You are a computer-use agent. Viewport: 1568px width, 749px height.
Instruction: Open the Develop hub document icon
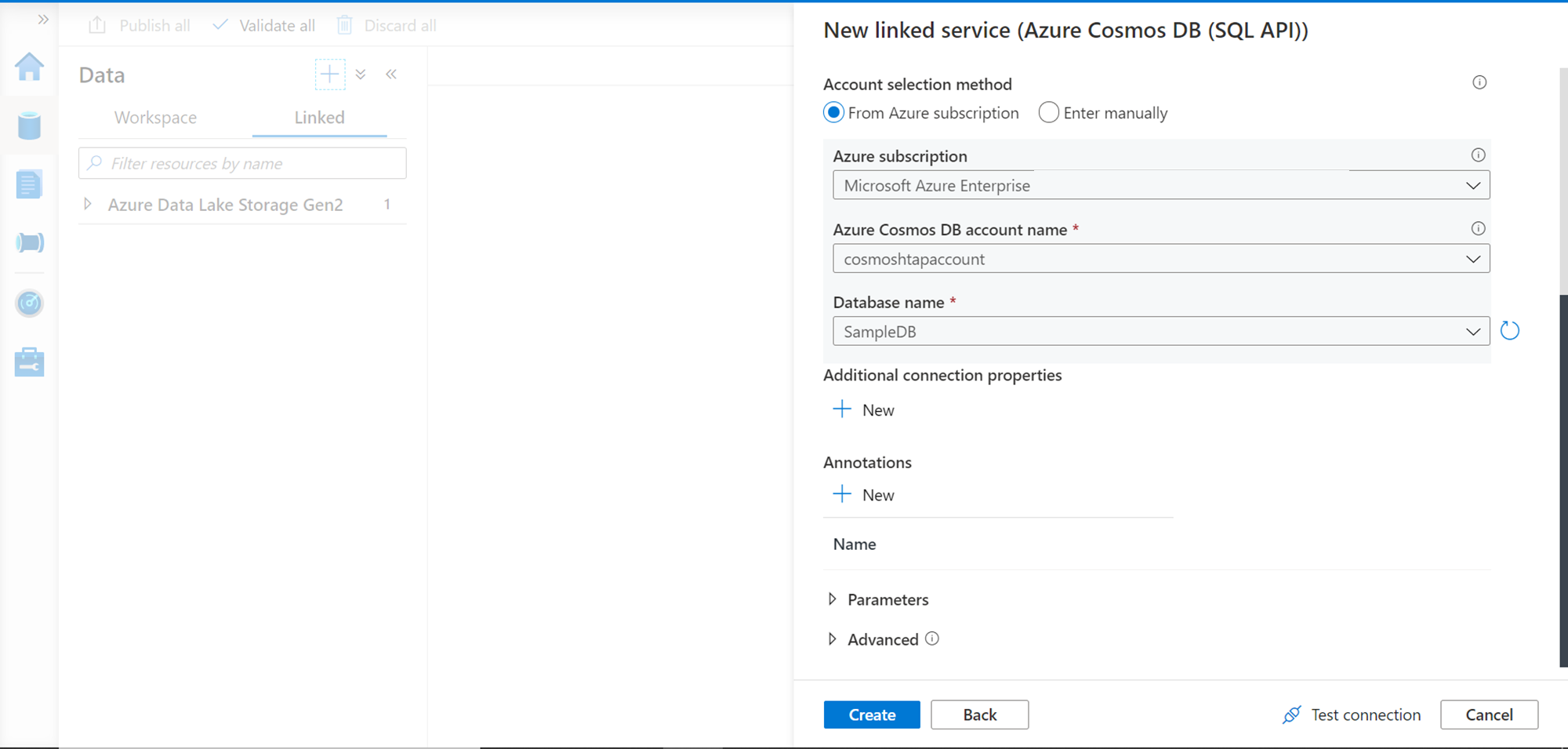tap(29, 184)
